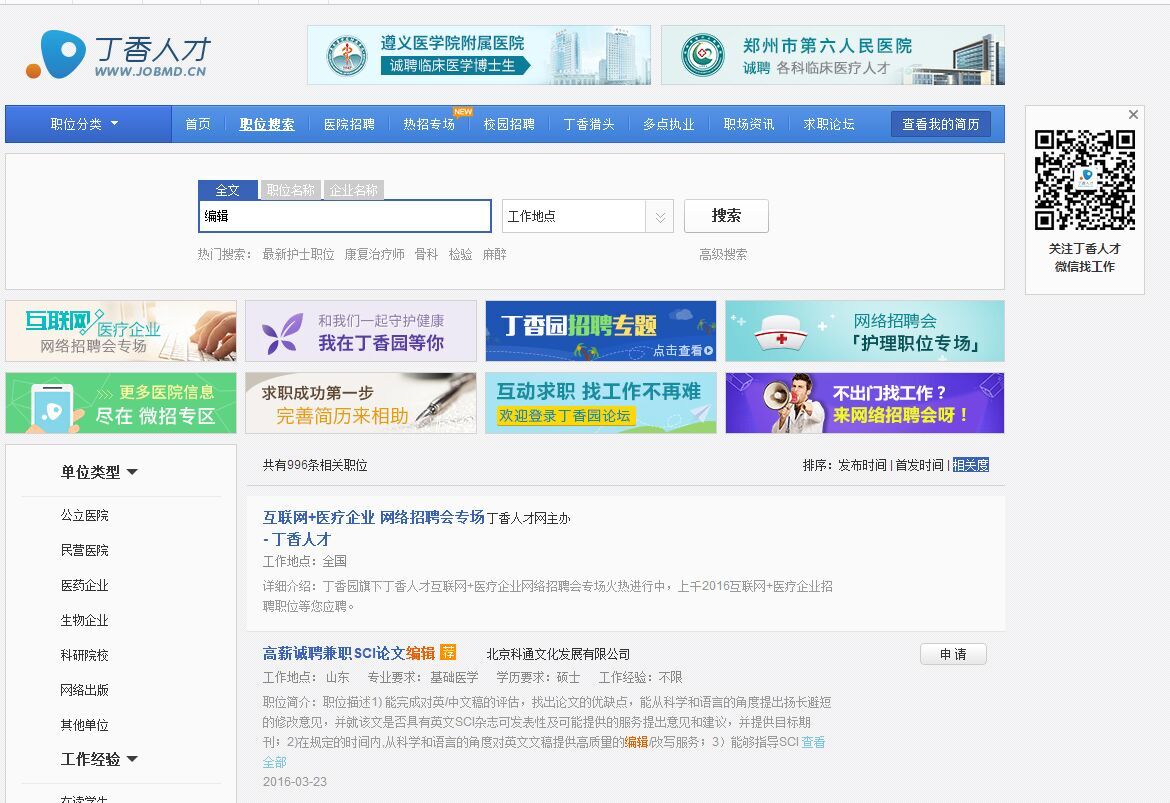Go to 热招专场 in navigation bar

pyautogui.click(x=429, y=124)
